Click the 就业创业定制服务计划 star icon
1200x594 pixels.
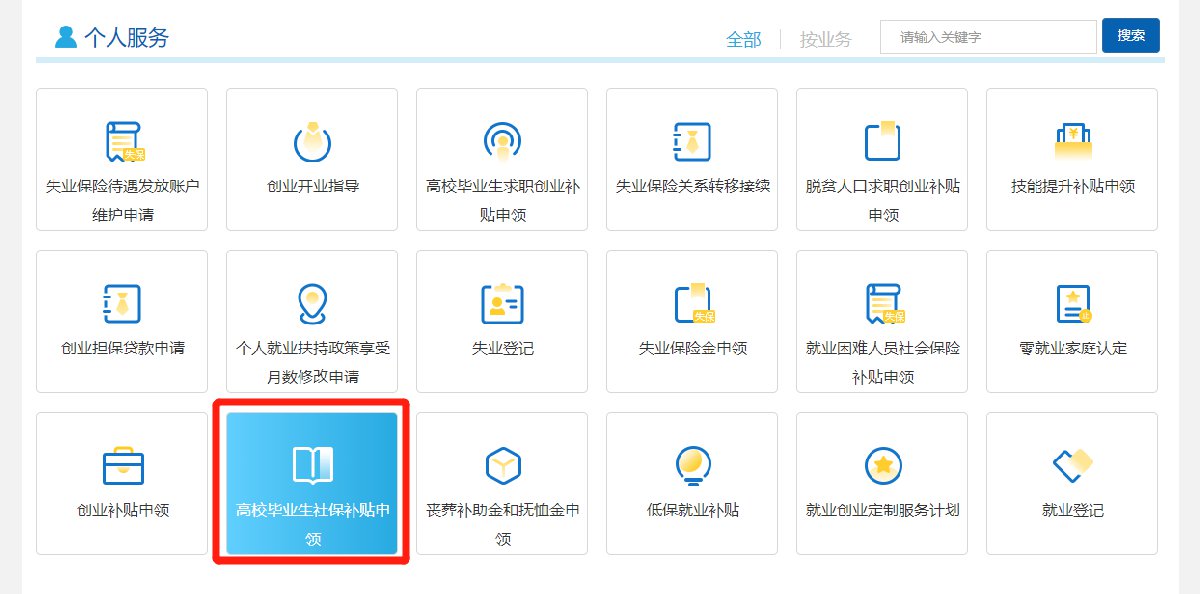pos(882,466)
